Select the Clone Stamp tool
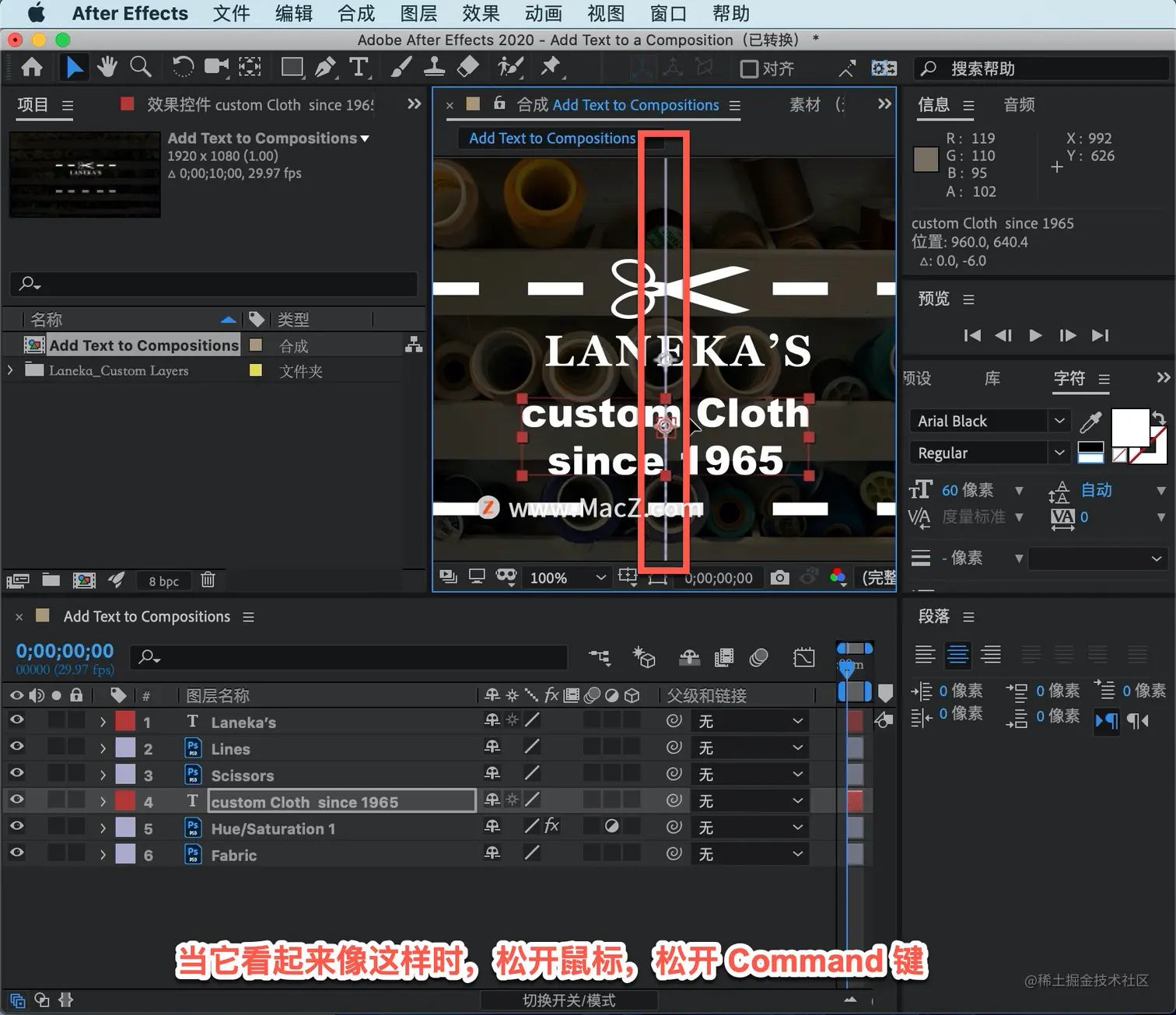 434,68
